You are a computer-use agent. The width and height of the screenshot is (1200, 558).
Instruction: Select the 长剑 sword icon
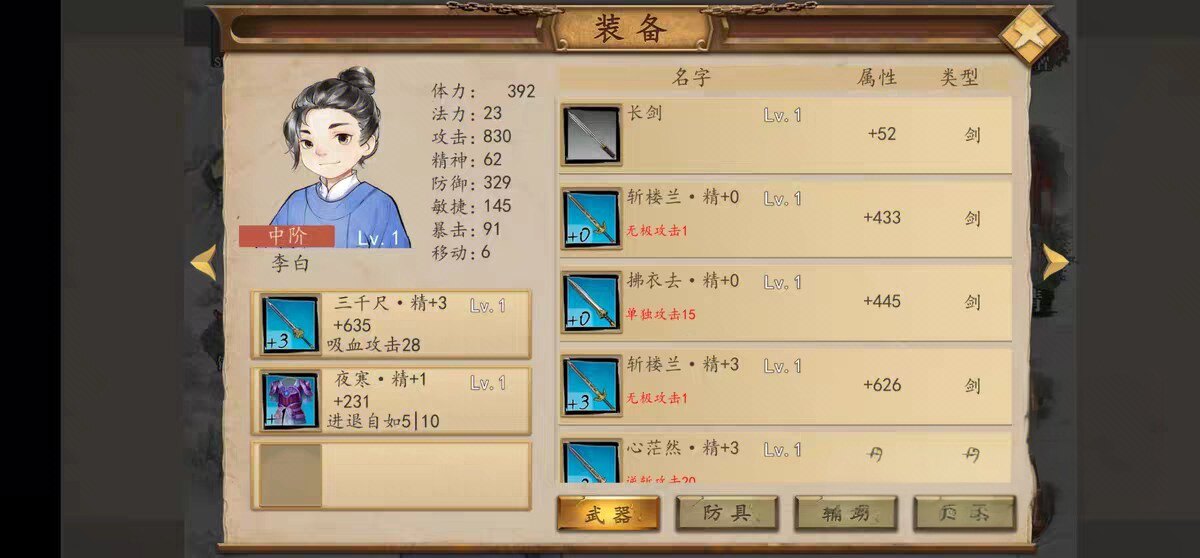pyautogui.click(x=592, y=135)
